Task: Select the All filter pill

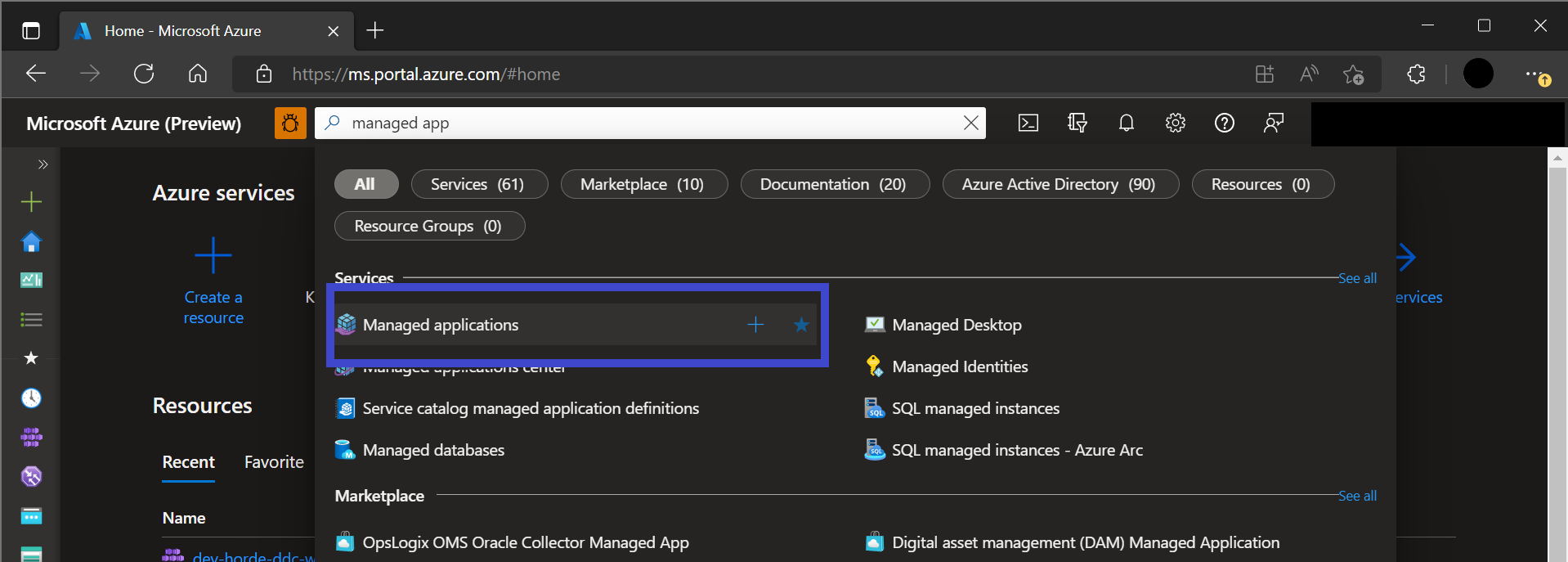Action: (365, 184)
